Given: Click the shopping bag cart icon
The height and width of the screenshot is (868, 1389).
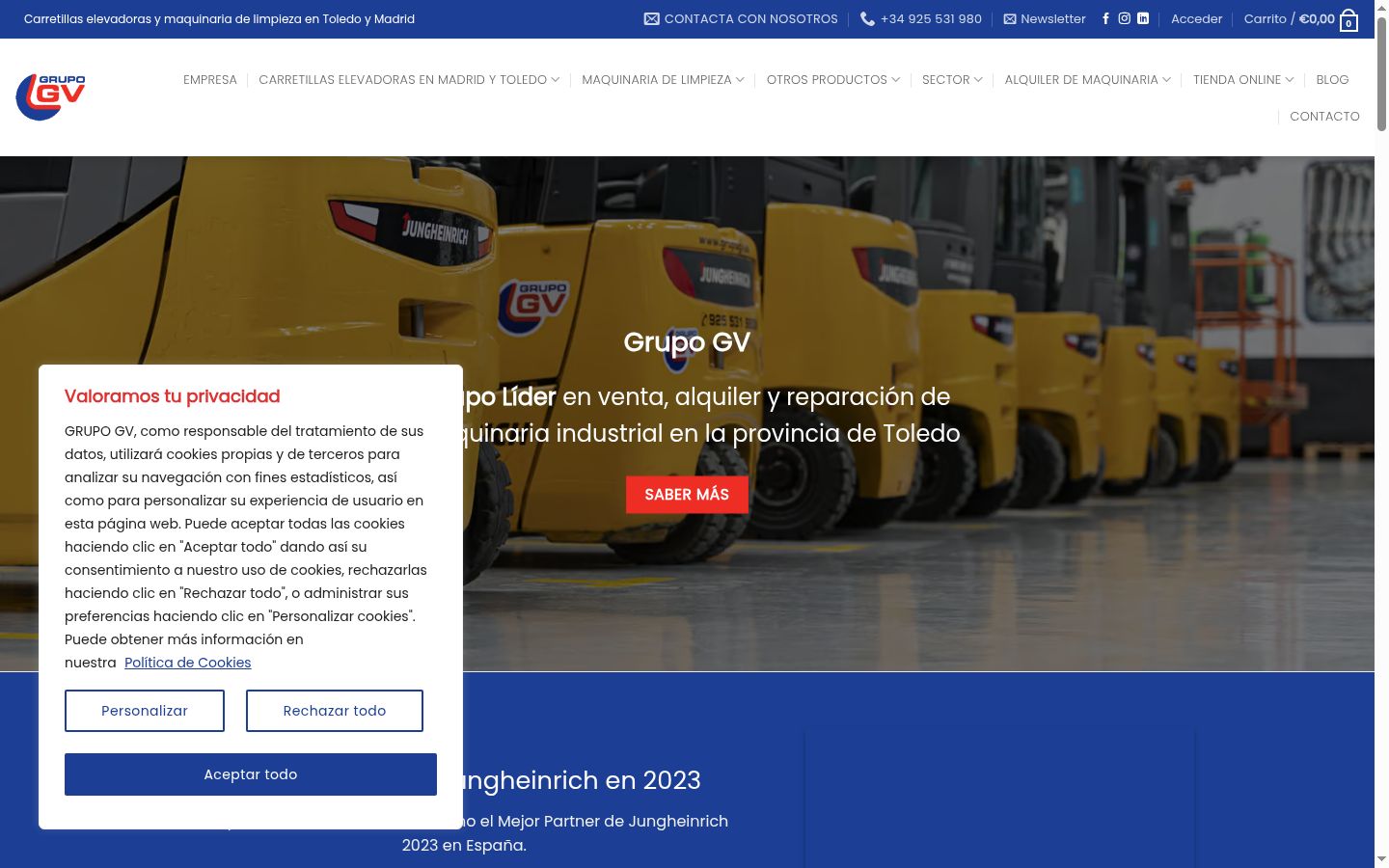Looking at the screenshot, I should point(1348,20).
